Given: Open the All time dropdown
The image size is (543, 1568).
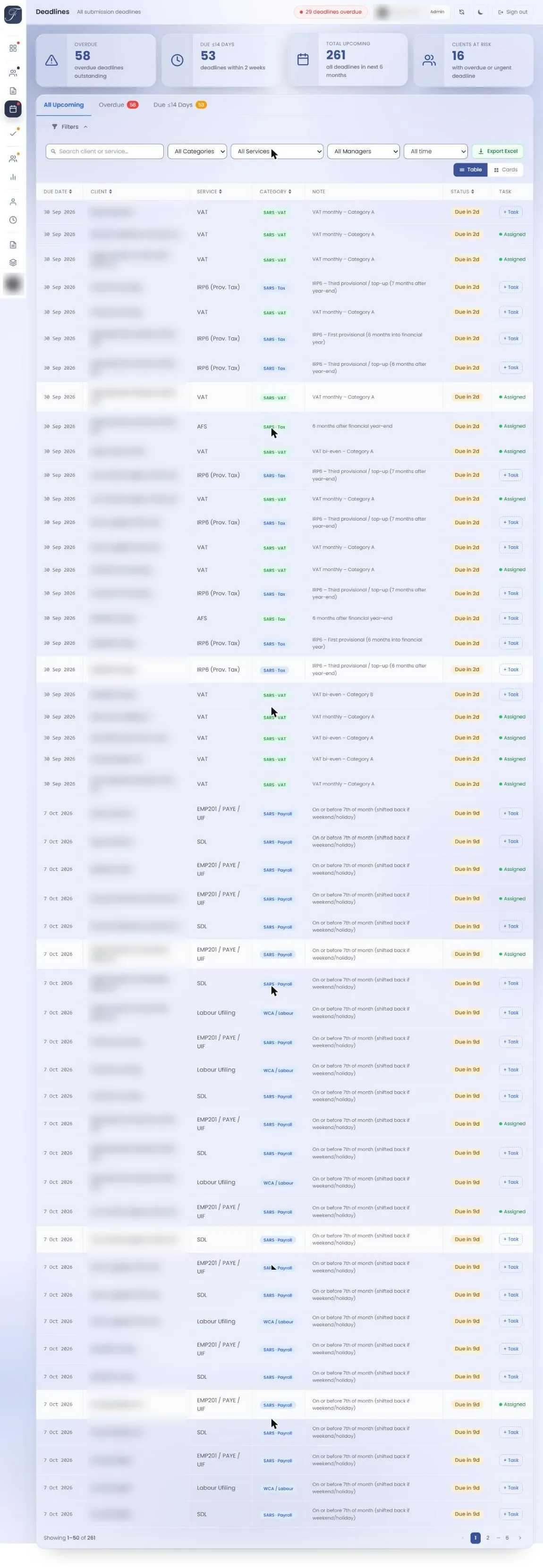Looking at the screenshot, I should 436,151.
